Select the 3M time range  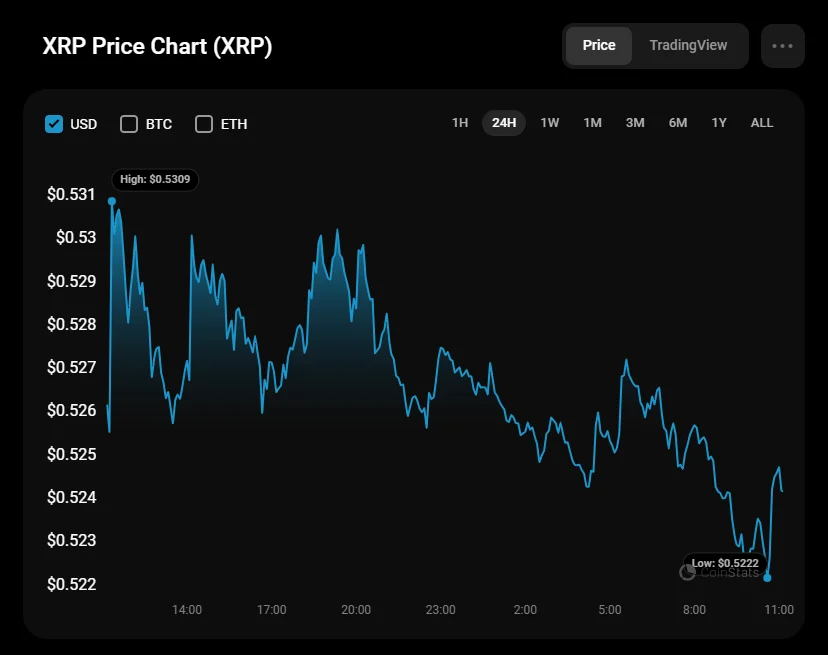pos(635,123)
